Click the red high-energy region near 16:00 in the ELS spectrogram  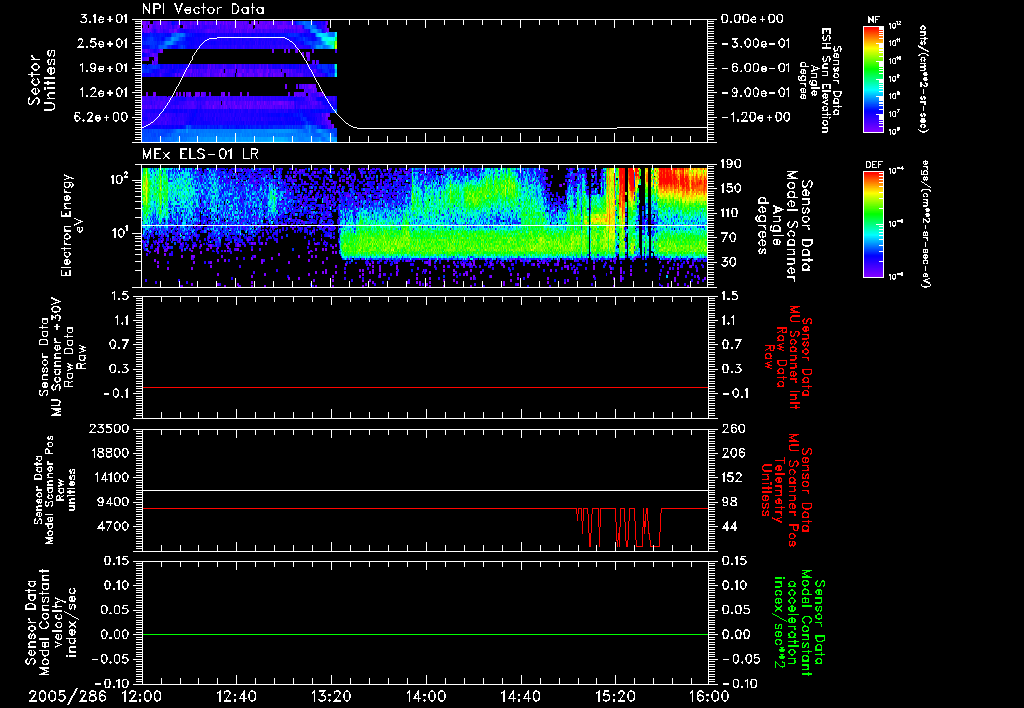(x=682, y=182)
